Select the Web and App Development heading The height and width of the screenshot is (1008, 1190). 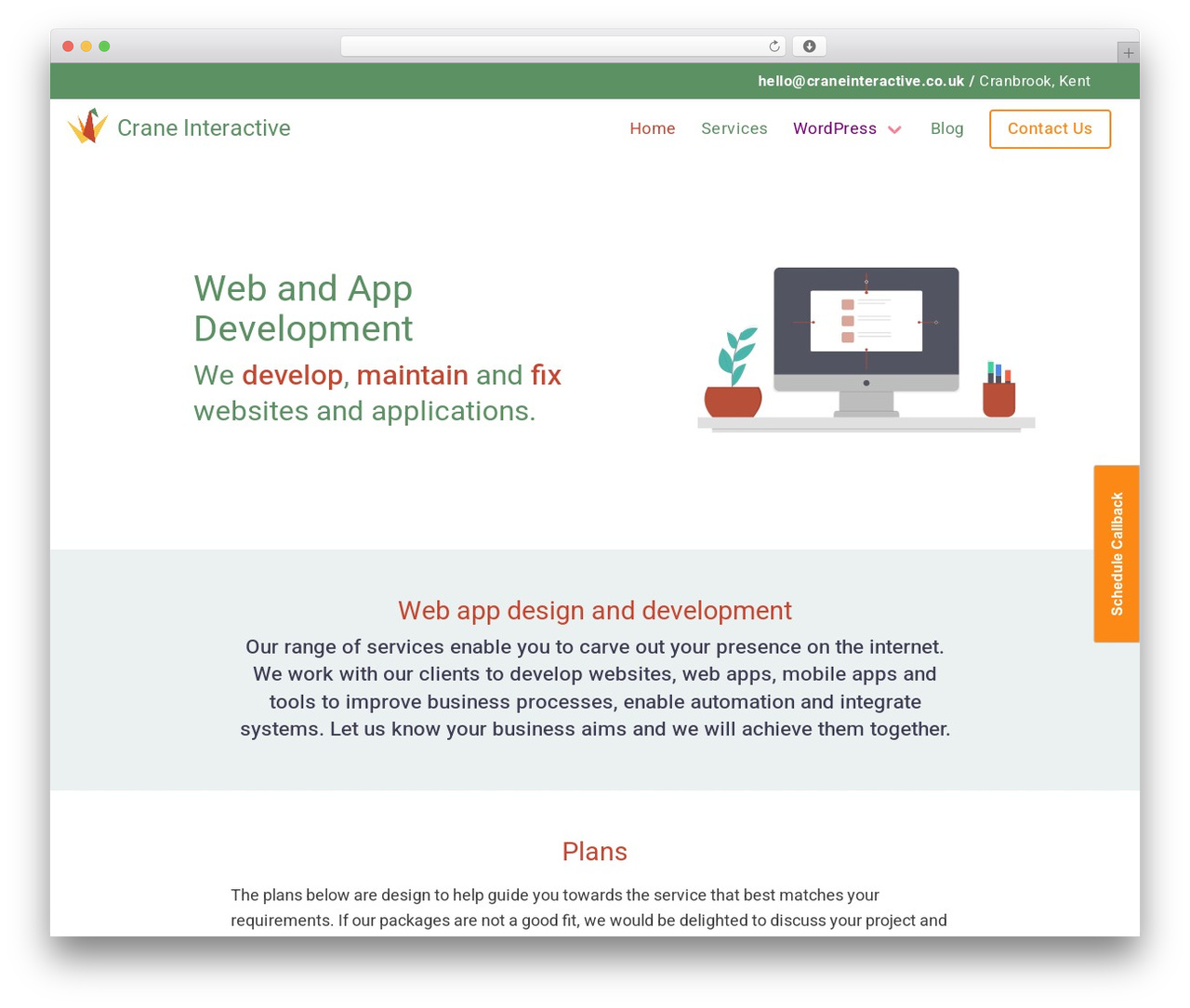(303, 308)
